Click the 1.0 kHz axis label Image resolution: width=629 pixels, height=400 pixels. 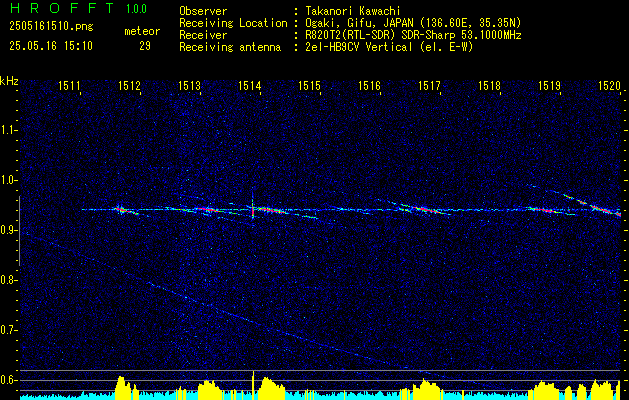[x=8, y=180]
